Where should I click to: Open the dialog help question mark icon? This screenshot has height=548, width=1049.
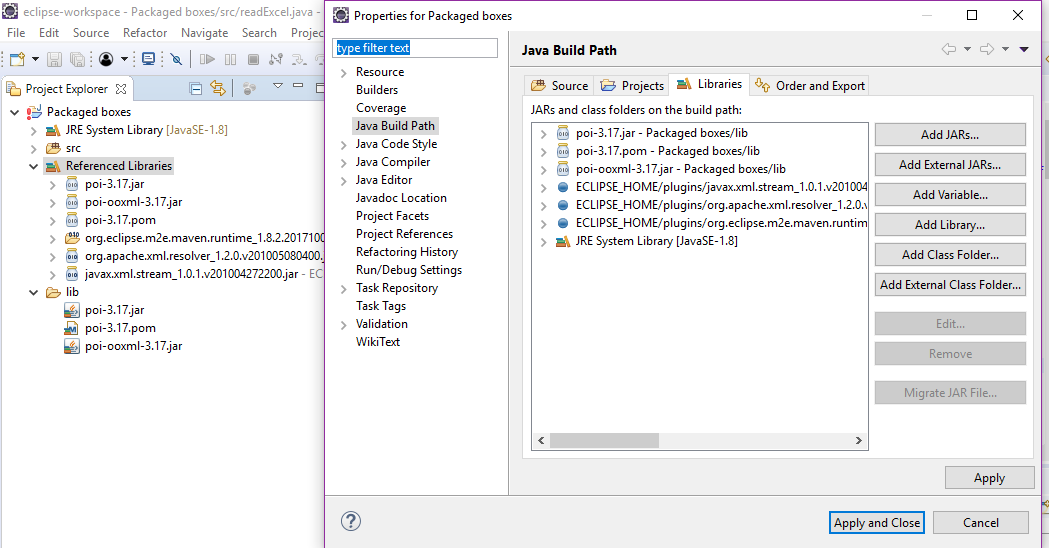[x=351, y=521]
